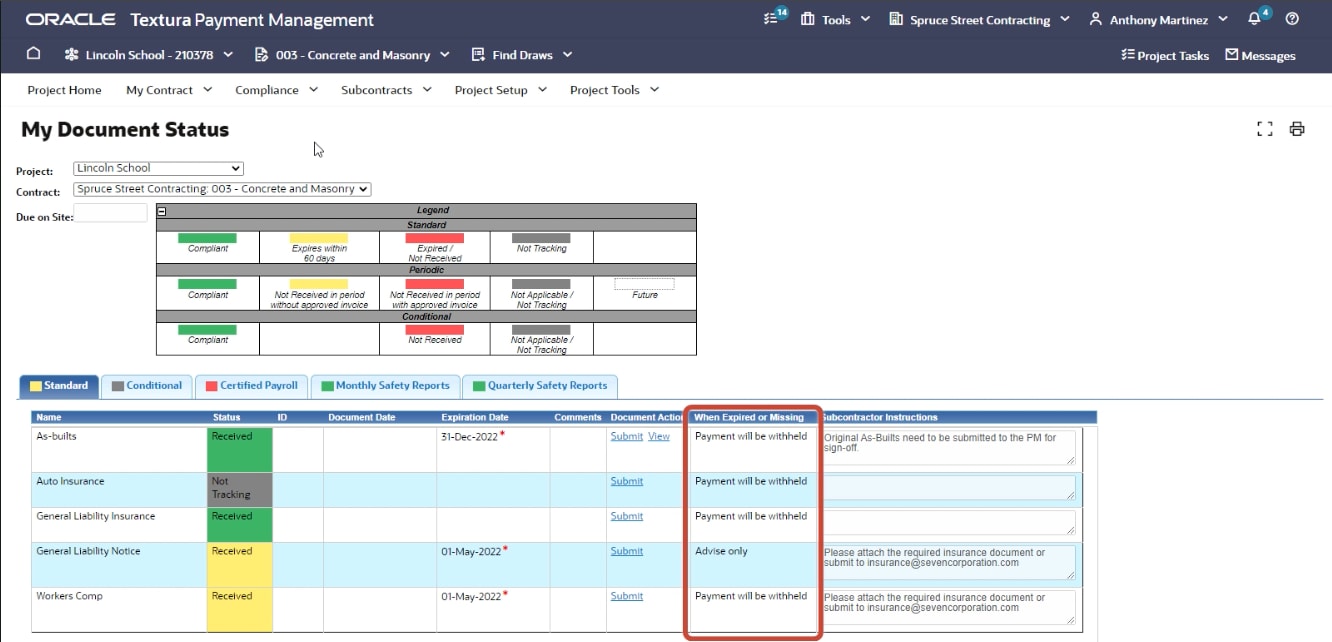Click the 31-Dec-2022 expiration date
The image size is (1332, 642).
[x=470, y=436]
